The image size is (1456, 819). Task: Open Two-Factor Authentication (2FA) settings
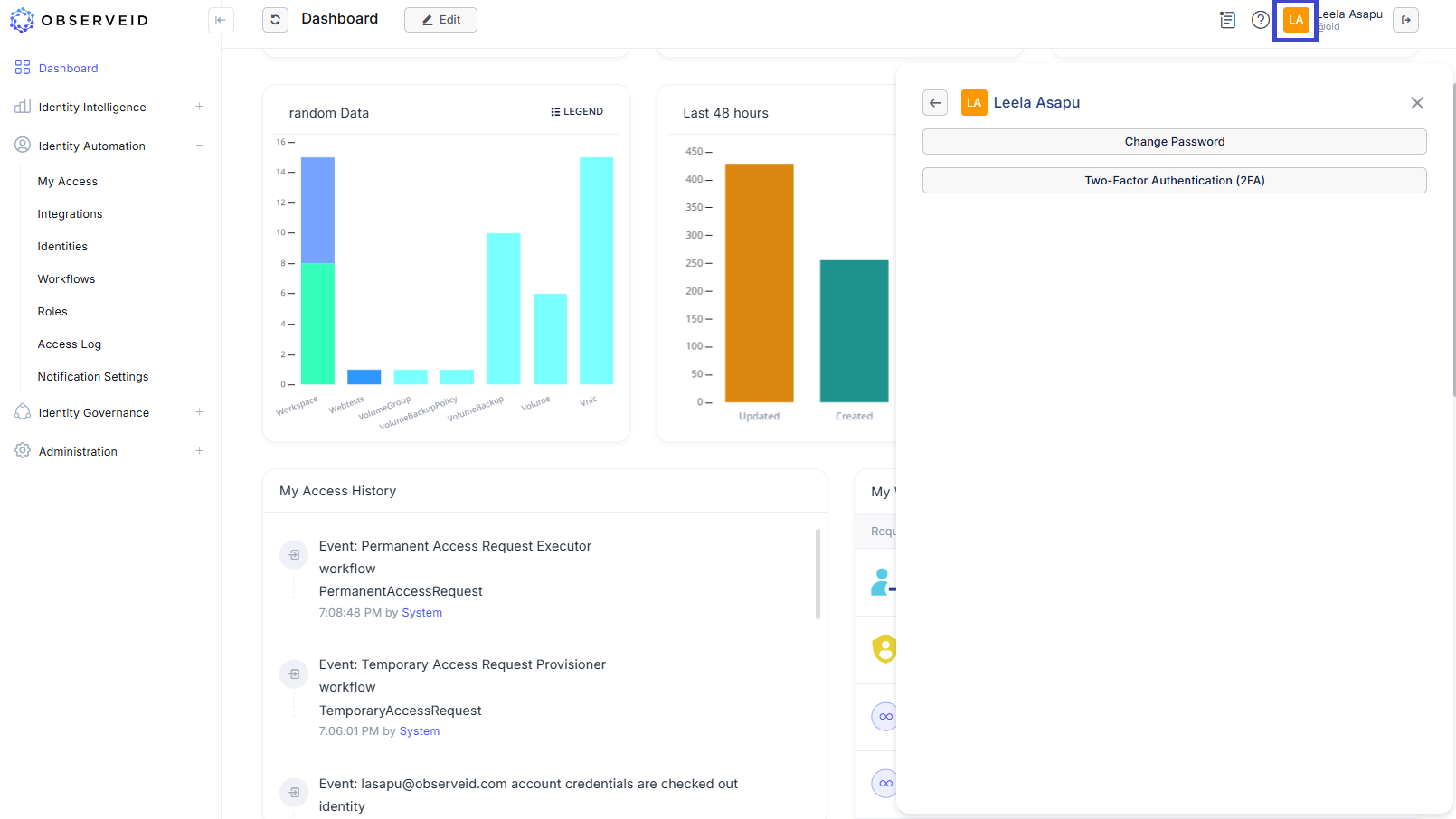pos(1174,181)
